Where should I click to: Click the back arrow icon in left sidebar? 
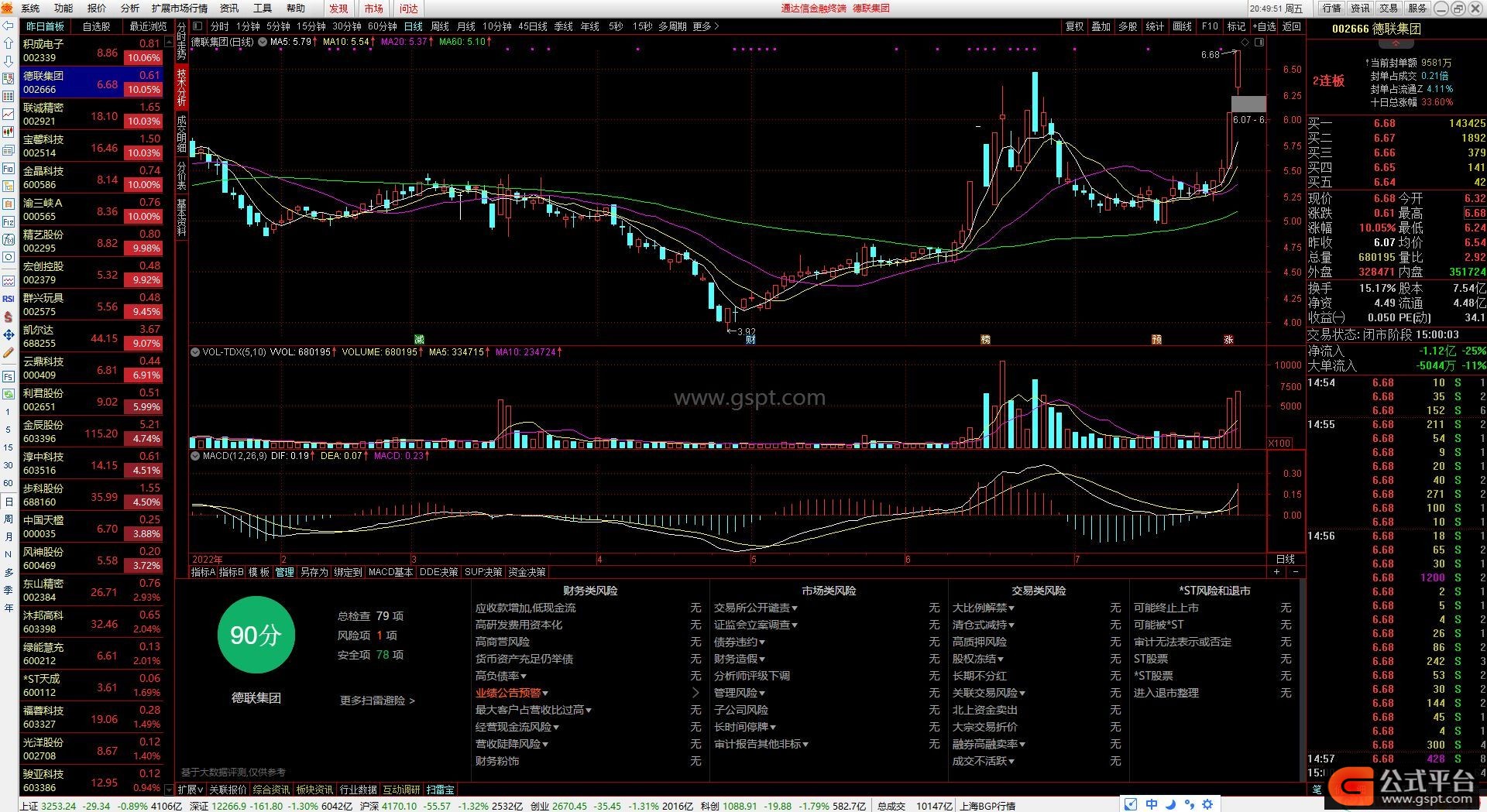(9, 26)
